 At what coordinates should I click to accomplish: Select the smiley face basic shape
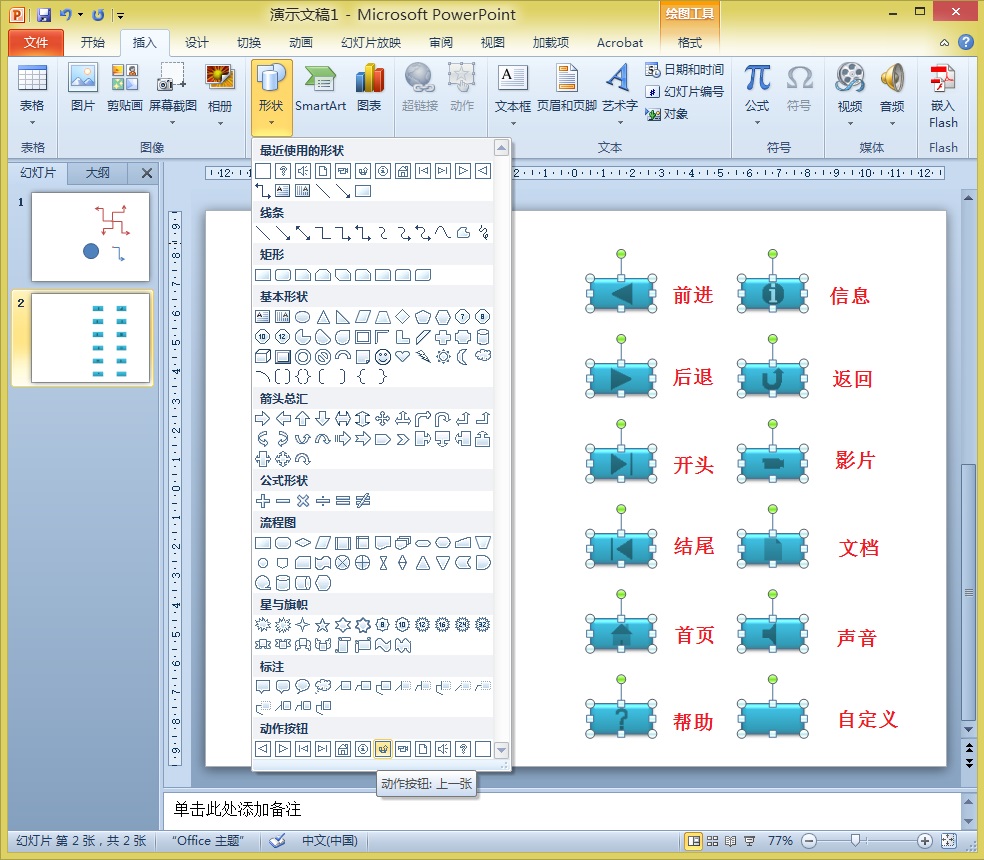[x=383, y=357]
